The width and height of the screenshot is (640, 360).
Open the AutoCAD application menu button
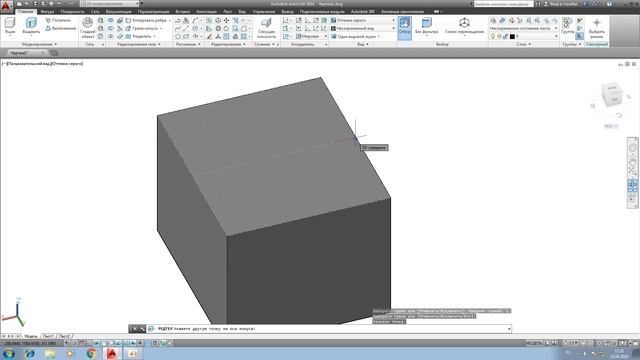tap(6, 6)
